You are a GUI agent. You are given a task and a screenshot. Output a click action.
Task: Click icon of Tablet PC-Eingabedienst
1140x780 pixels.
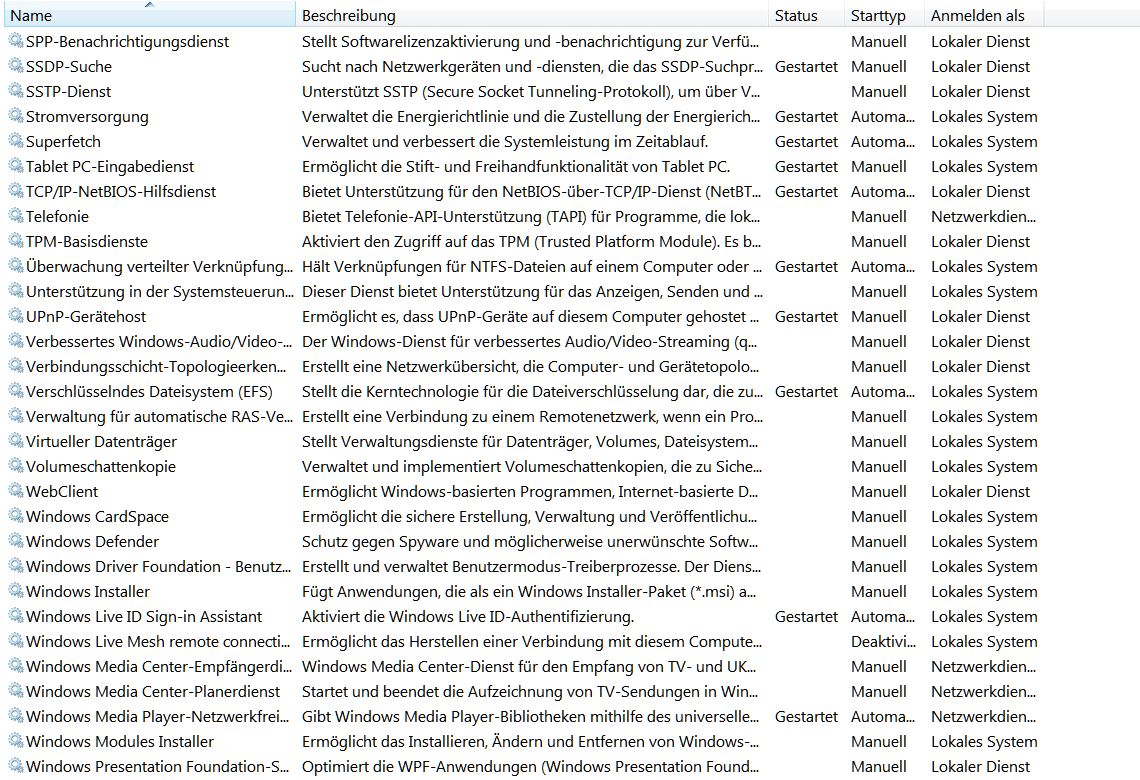tap(15, 166)
